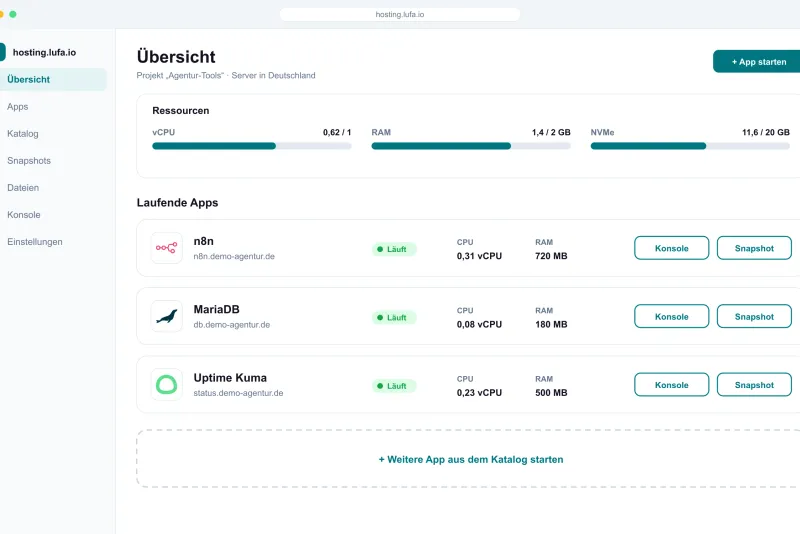The width and height of the screenshot is (800, 534).
Task: Click the 1,4 / 2 GB value
Action: point(551,133)
